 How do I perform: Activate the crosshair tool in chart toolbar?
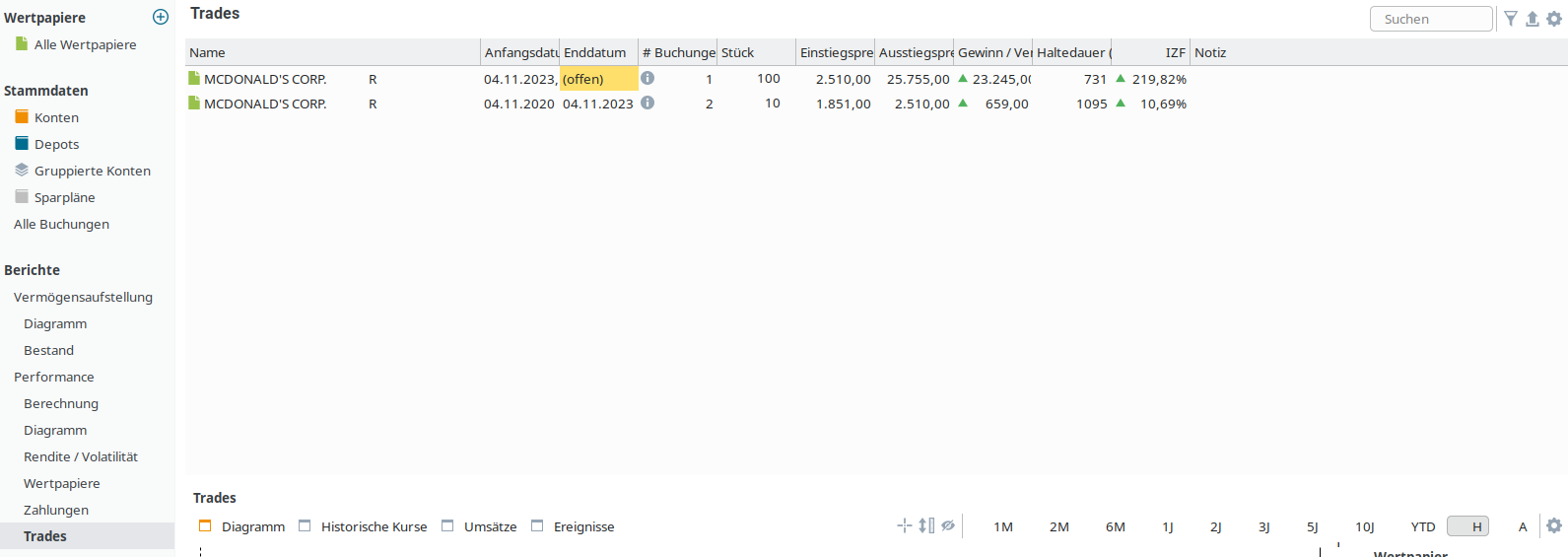click(904, 525)
